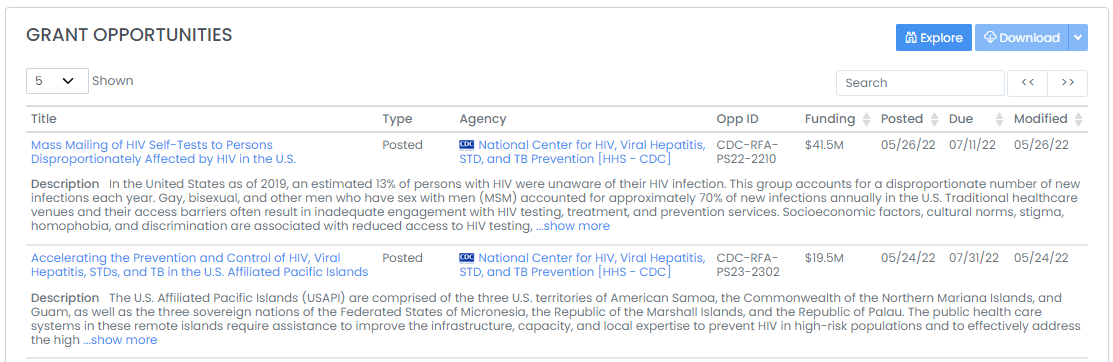The height and width of the screenshot is (362, 1113).
Task: Open National Center for HIV agency link in first row
Action: [x=583, y=152]
